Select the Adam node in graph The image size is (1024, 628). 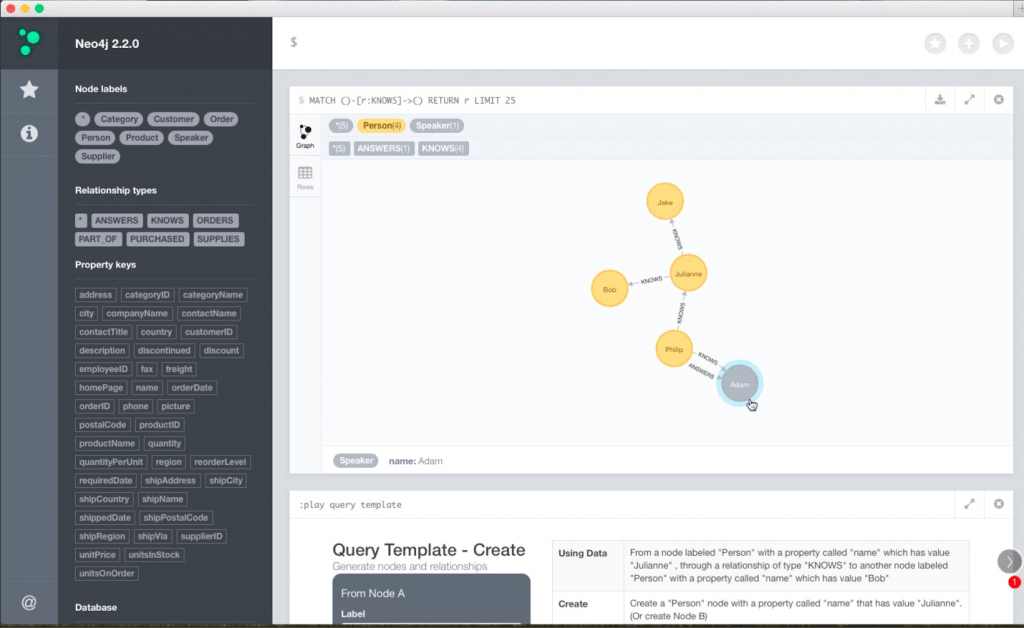click(x=739, y=384)
